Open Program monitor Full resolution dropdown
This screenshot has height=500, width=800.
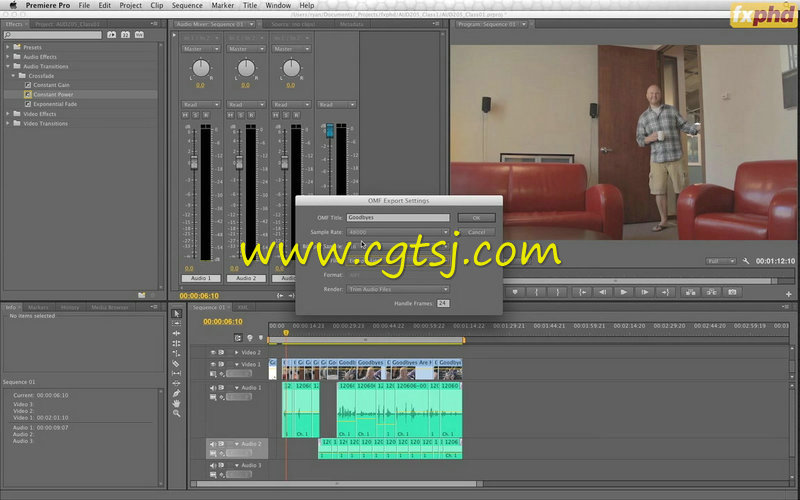pos(720,261)
